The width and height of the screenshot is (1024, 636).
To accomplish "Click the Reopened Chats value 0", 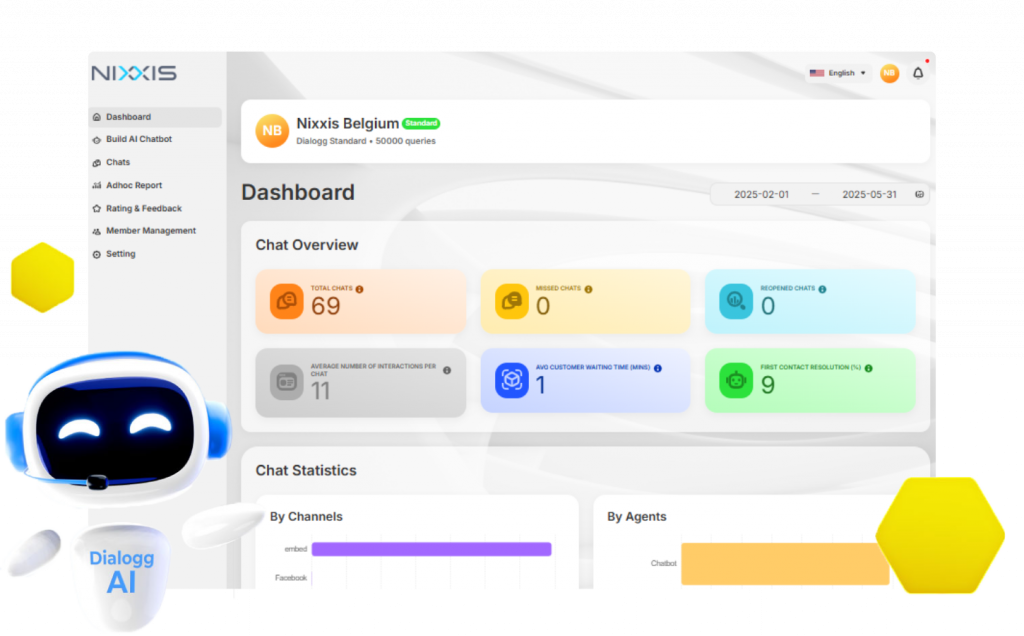I will tap(768, 306).
